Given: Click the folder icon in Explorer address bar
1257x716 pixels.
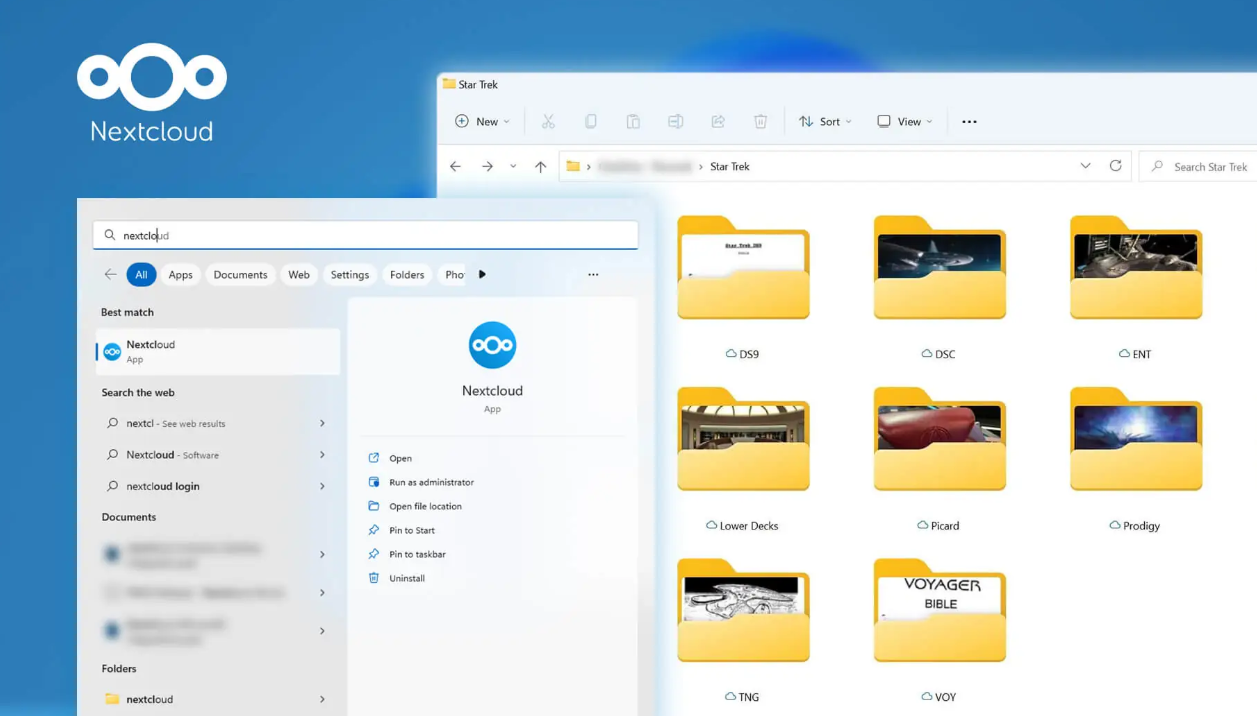Looking at the screenshot, I should pyautogui.click(x=573, y=166).
